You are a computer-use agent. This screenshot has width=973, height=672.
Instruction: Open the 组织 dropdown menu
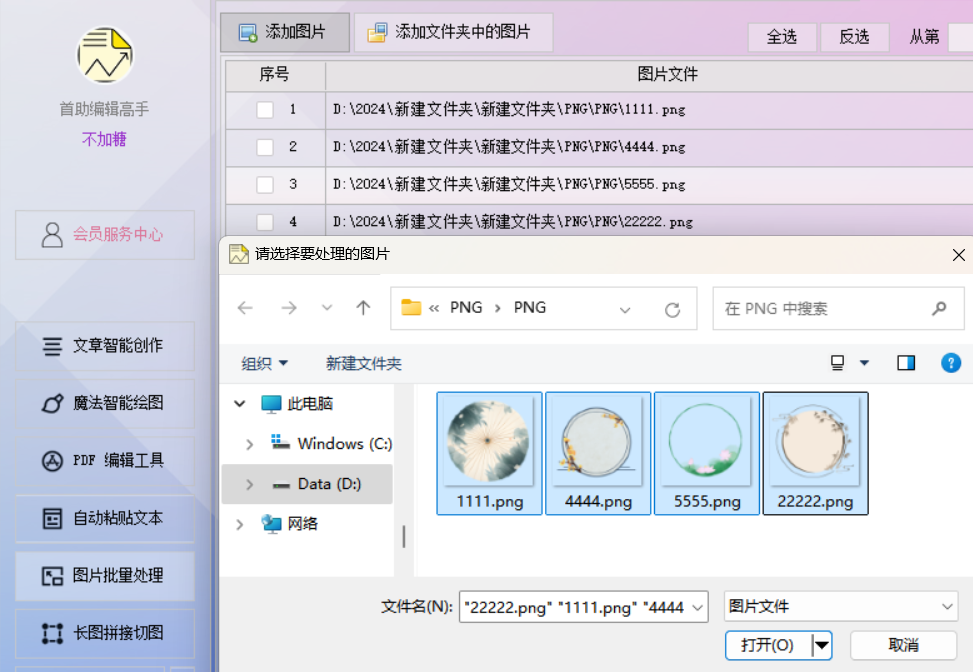click(264, 364)
